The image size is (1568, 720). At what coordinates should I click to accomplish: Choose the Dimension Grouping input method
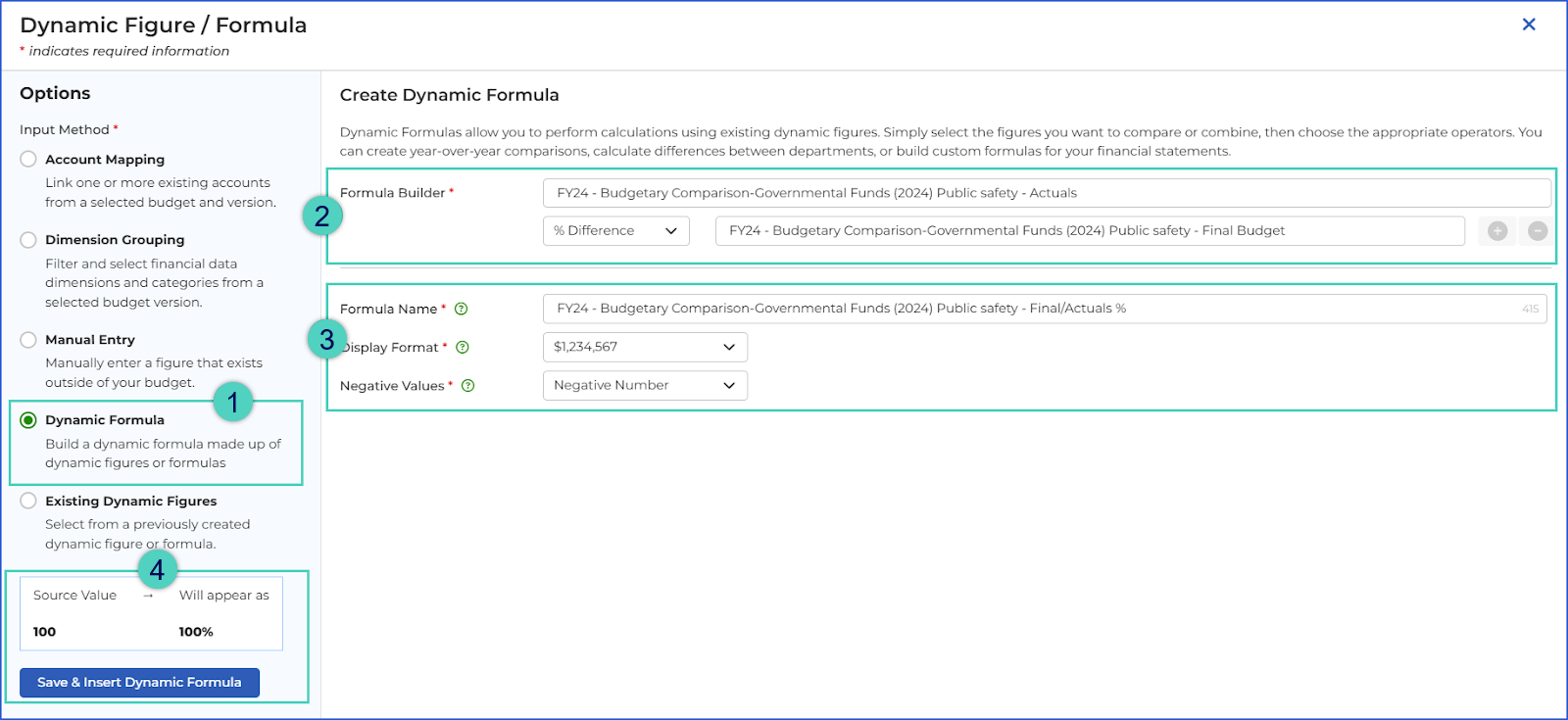(x=28, y=240)
